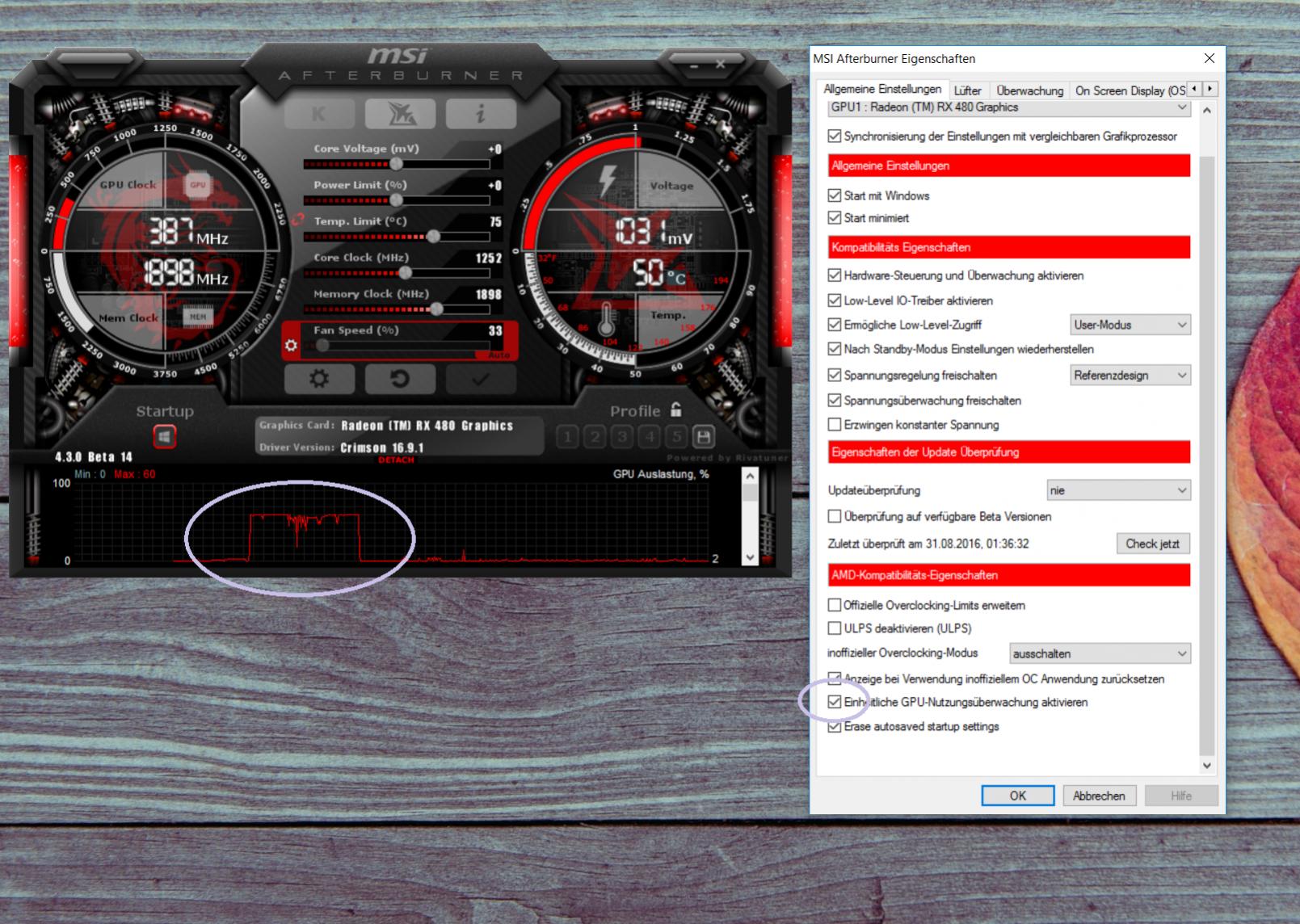Click the Core Clock slider handle
Image resolution: width=1300 pixels, height=924 pixels.
point(406,273)
